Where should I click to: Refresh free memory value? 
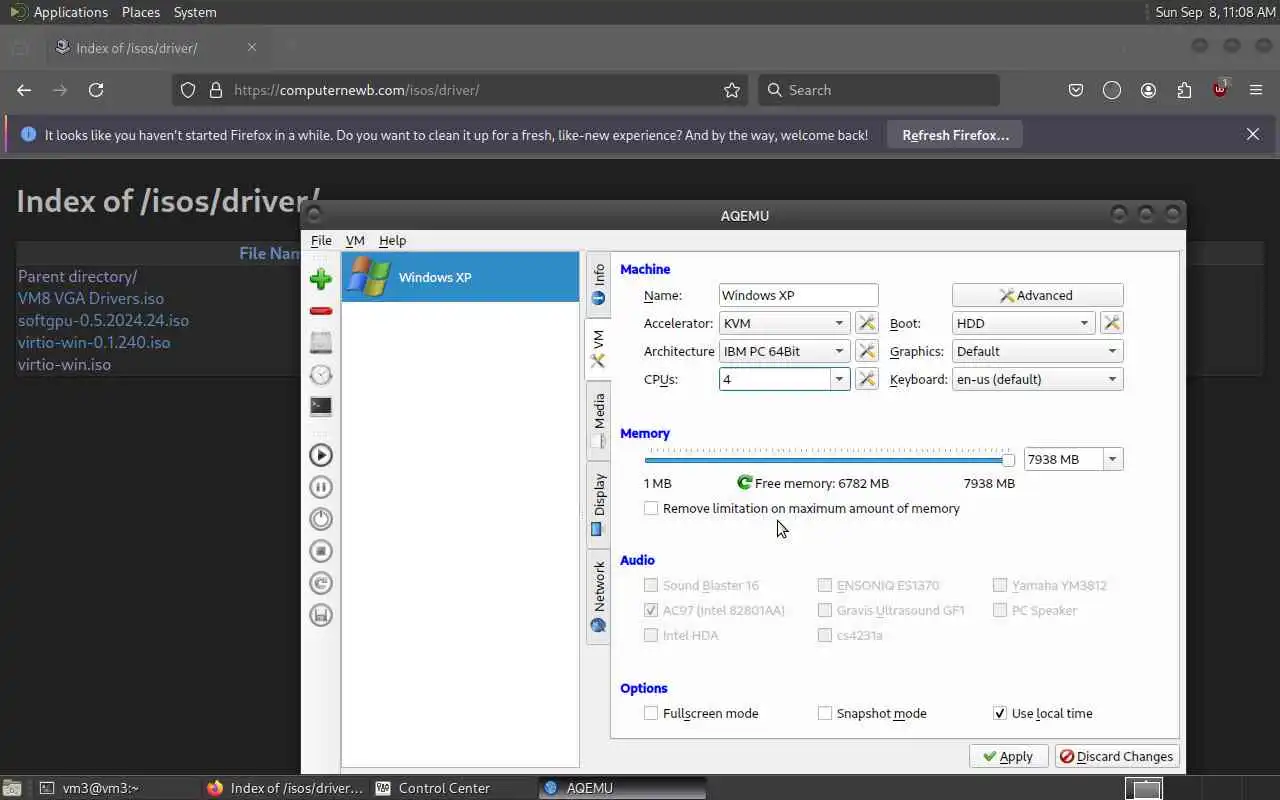tap(744, 483)
